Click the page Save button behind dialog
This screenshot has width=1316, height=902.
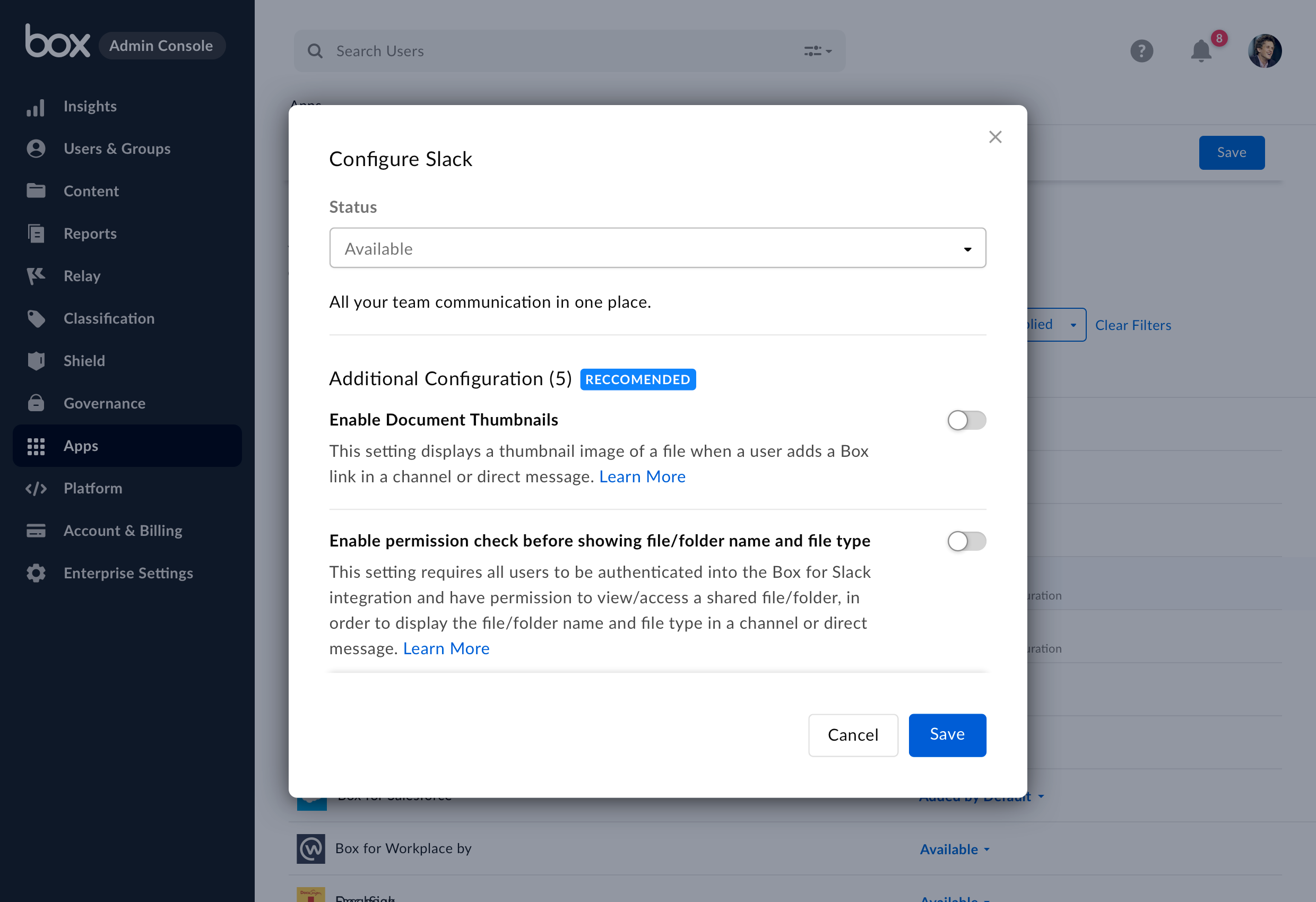1232,153
